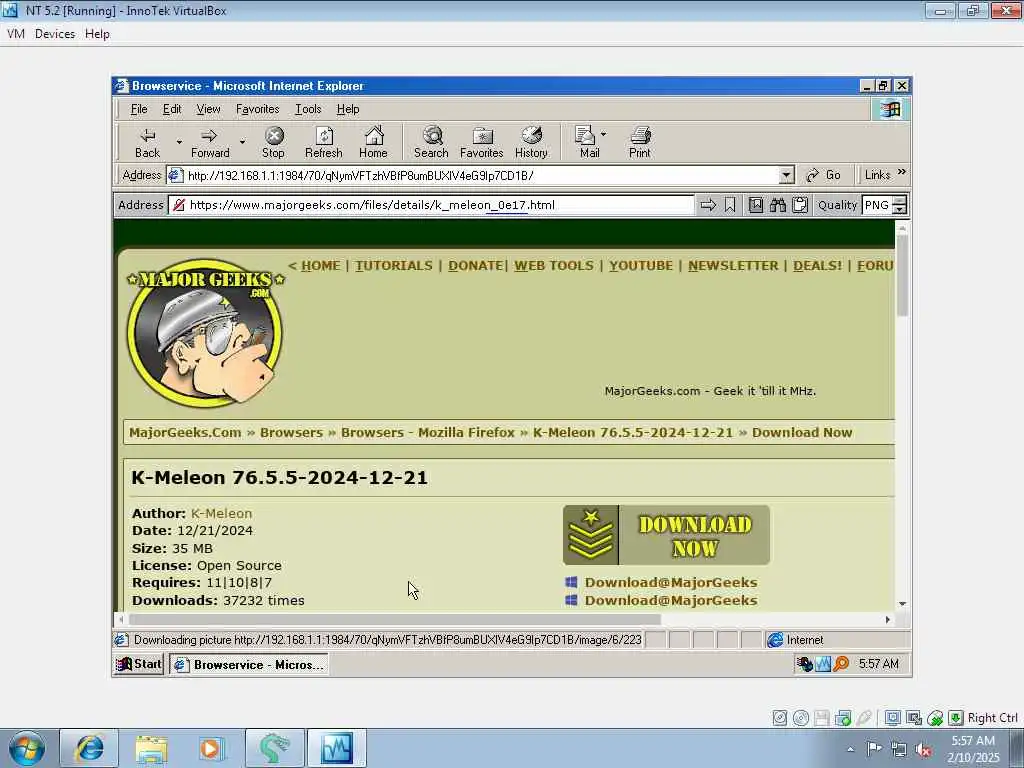
Task: Select Browservice taskbar button in guest
Action: 249,664
